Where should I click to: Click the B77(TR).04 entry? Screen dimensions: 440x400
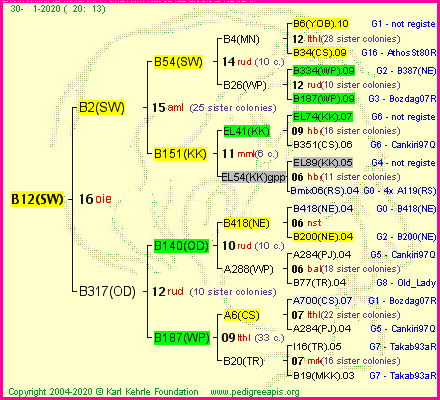point(319,283)
